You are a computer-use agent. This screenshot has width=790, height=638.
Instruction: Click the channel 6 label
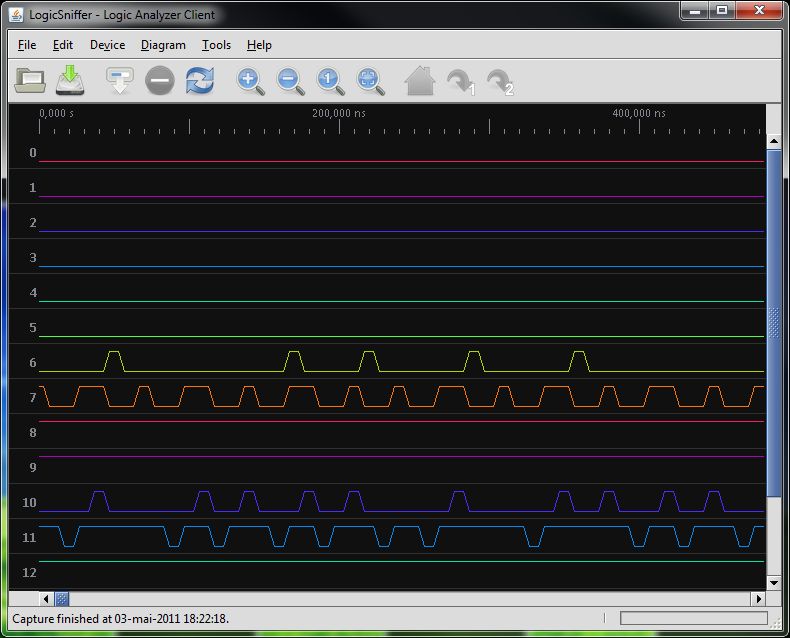tap(33, 363)
